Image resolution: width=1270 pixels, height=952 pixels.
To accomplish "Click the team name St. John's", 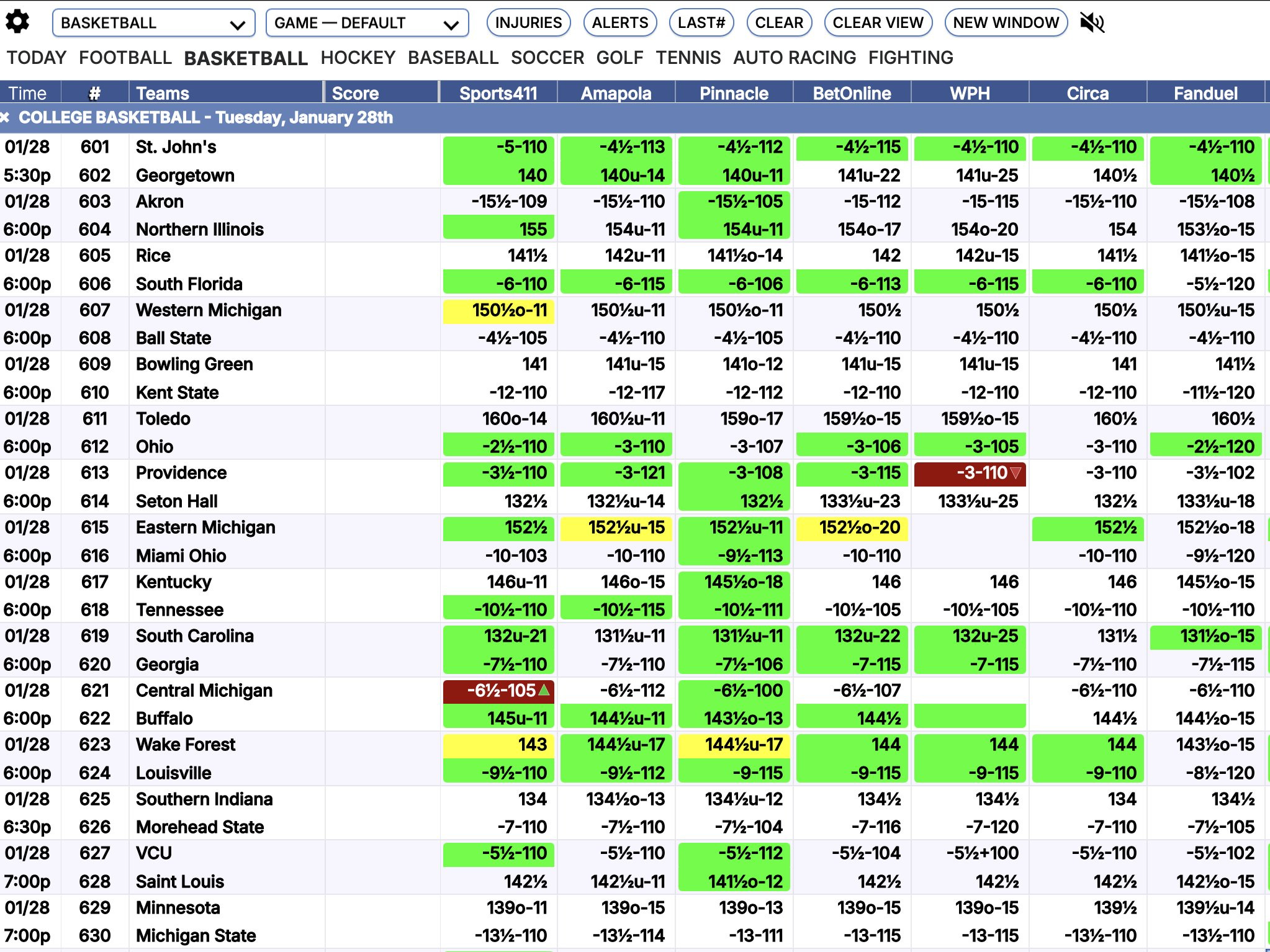I will [176, 147].
